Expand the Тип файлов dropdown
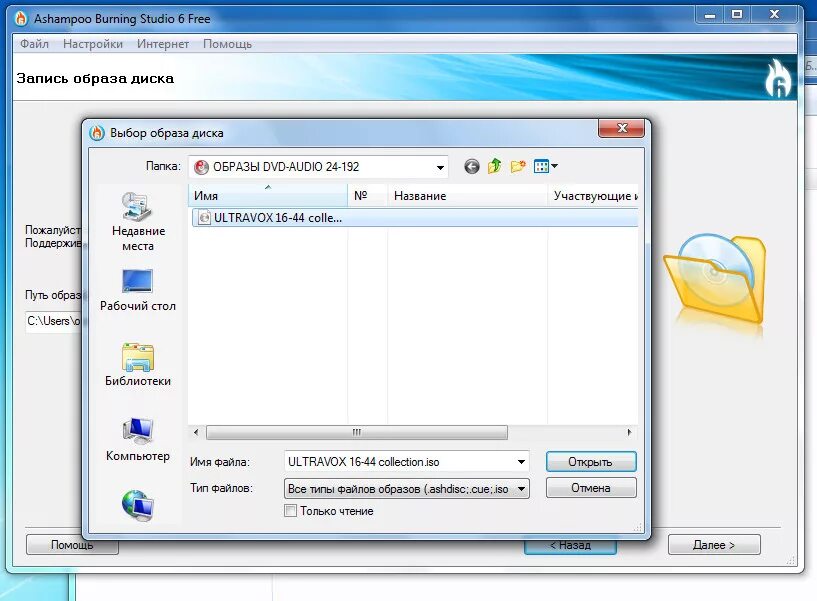The width and height of the screenshot is (817, 601). click(521, 489)
